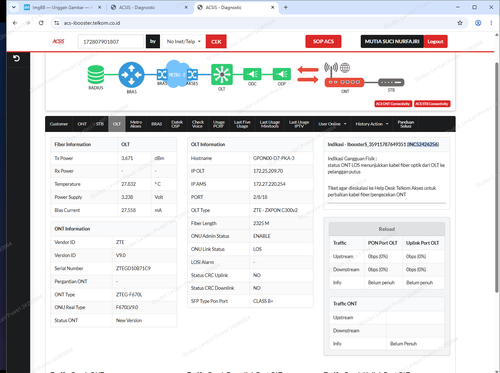Click the RADIUS database icon
500x373 pixels.
point(96,74)
